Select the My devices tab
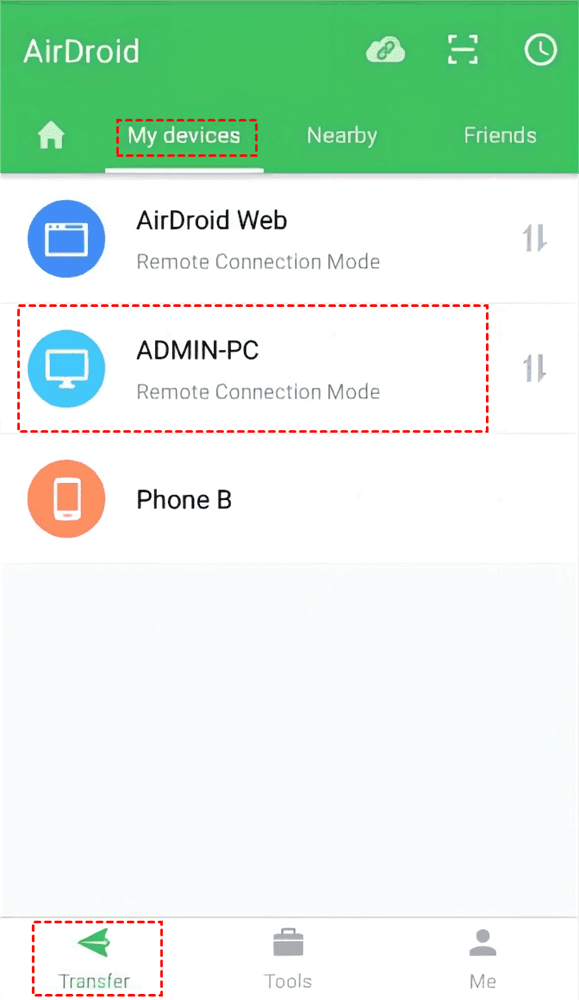Screen dimensions: 579x1000 184,136
